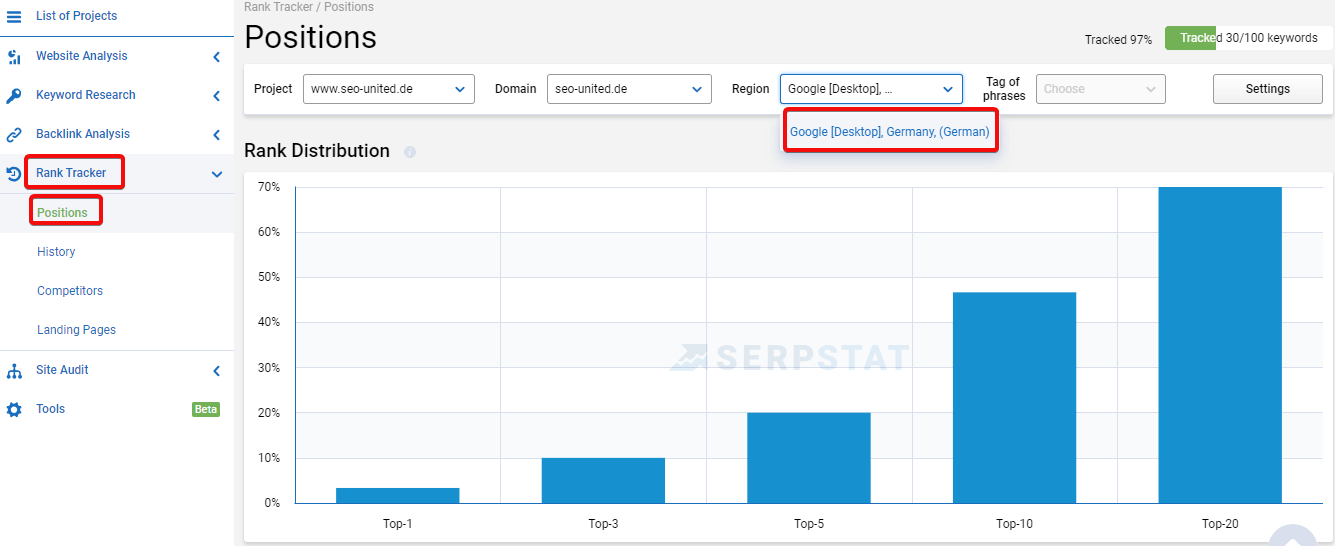The image size is (1335, 546).
Task: Open the Backlink Analysis menu item
Action: tap(83, 134)
